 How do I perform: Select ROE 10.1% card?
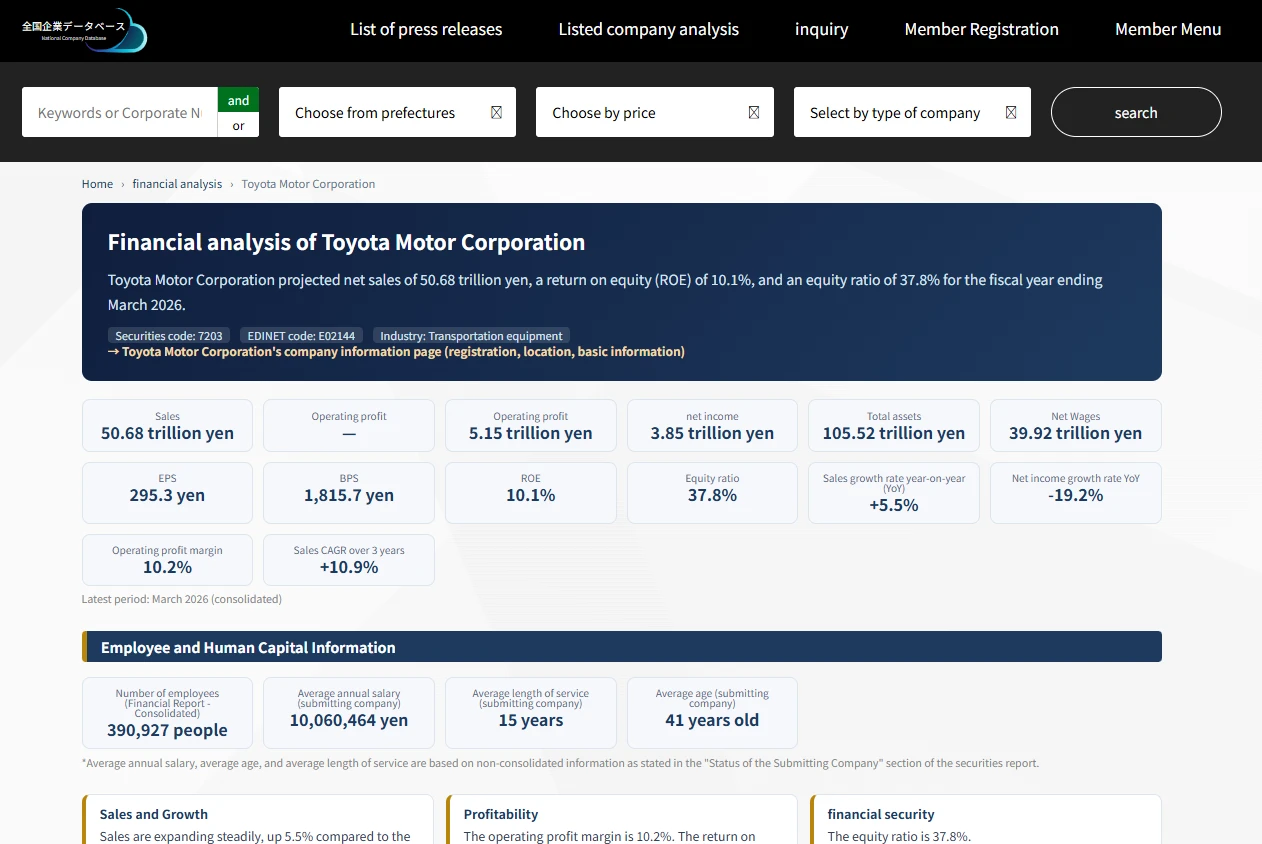[531, 493]
